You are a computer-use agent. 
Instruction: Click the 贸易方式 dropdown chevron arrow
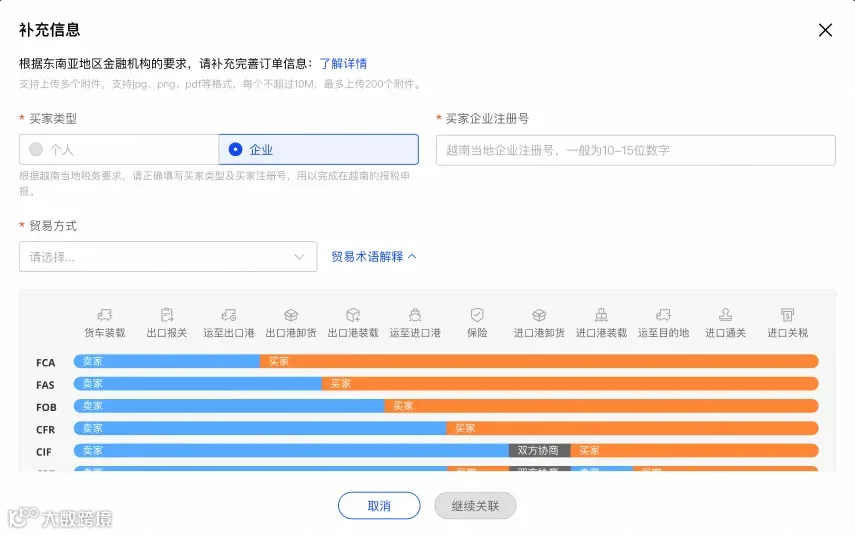coord(299,257)
